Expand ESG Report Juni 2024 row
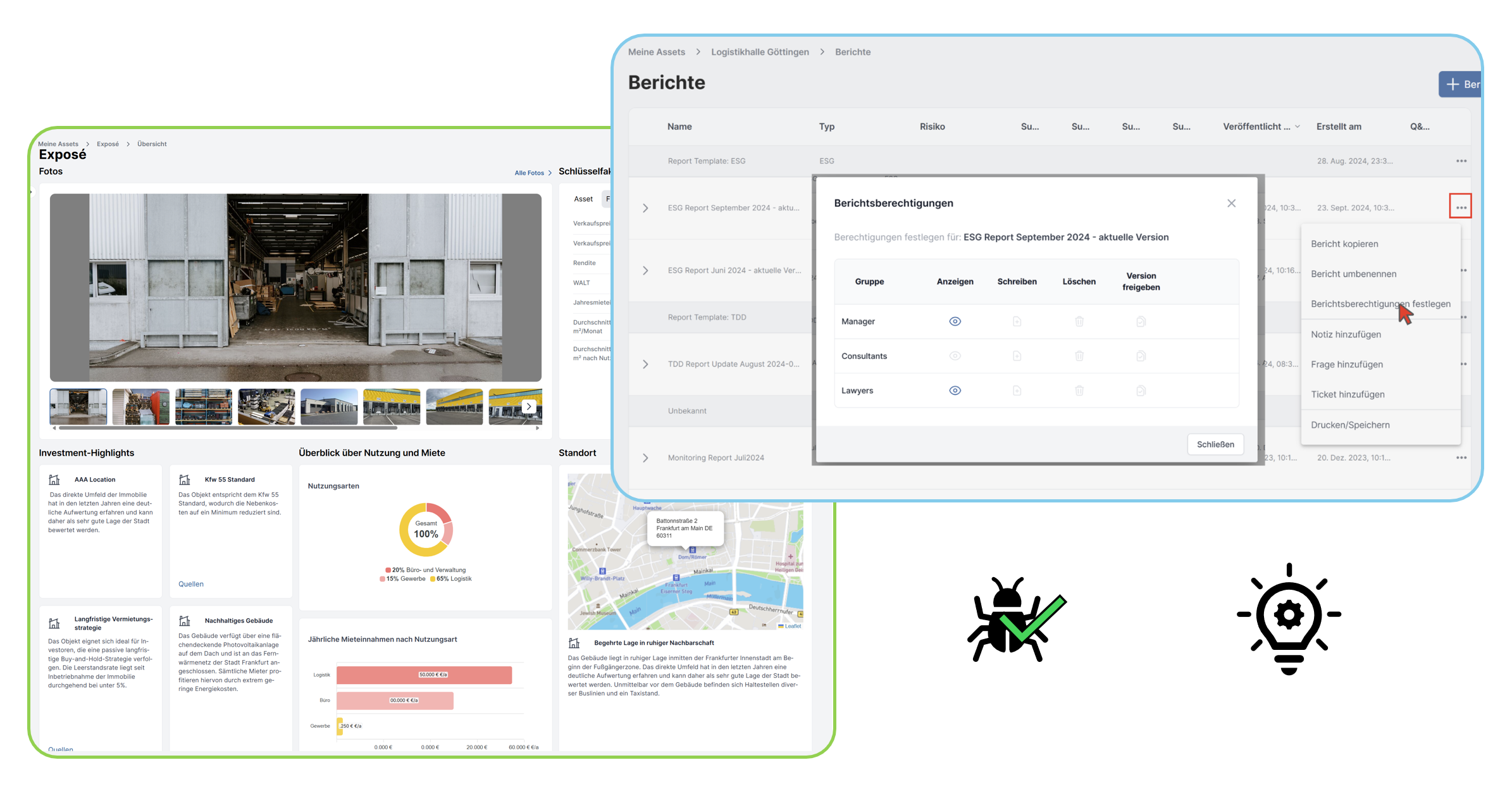Screen dimensions: 1512x791 coord(645,270)
